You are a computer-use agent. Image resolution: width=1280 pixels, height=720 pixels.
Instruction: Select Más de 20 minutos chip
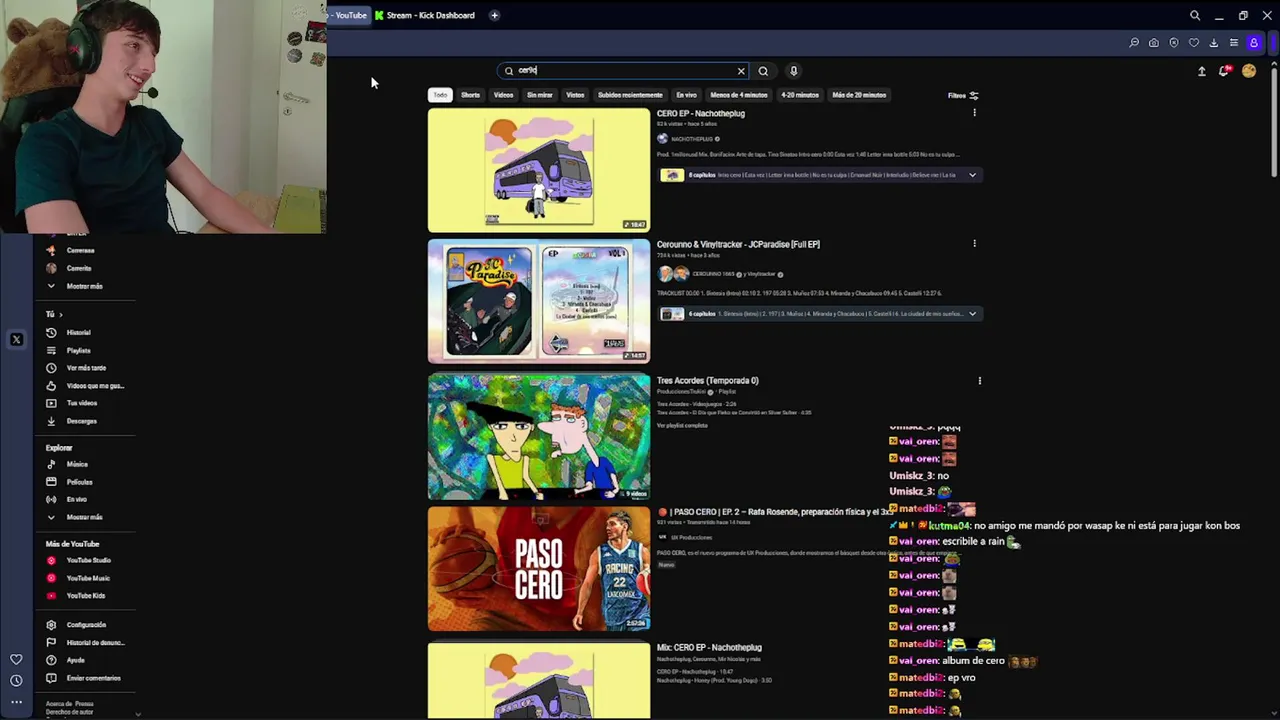859,95
